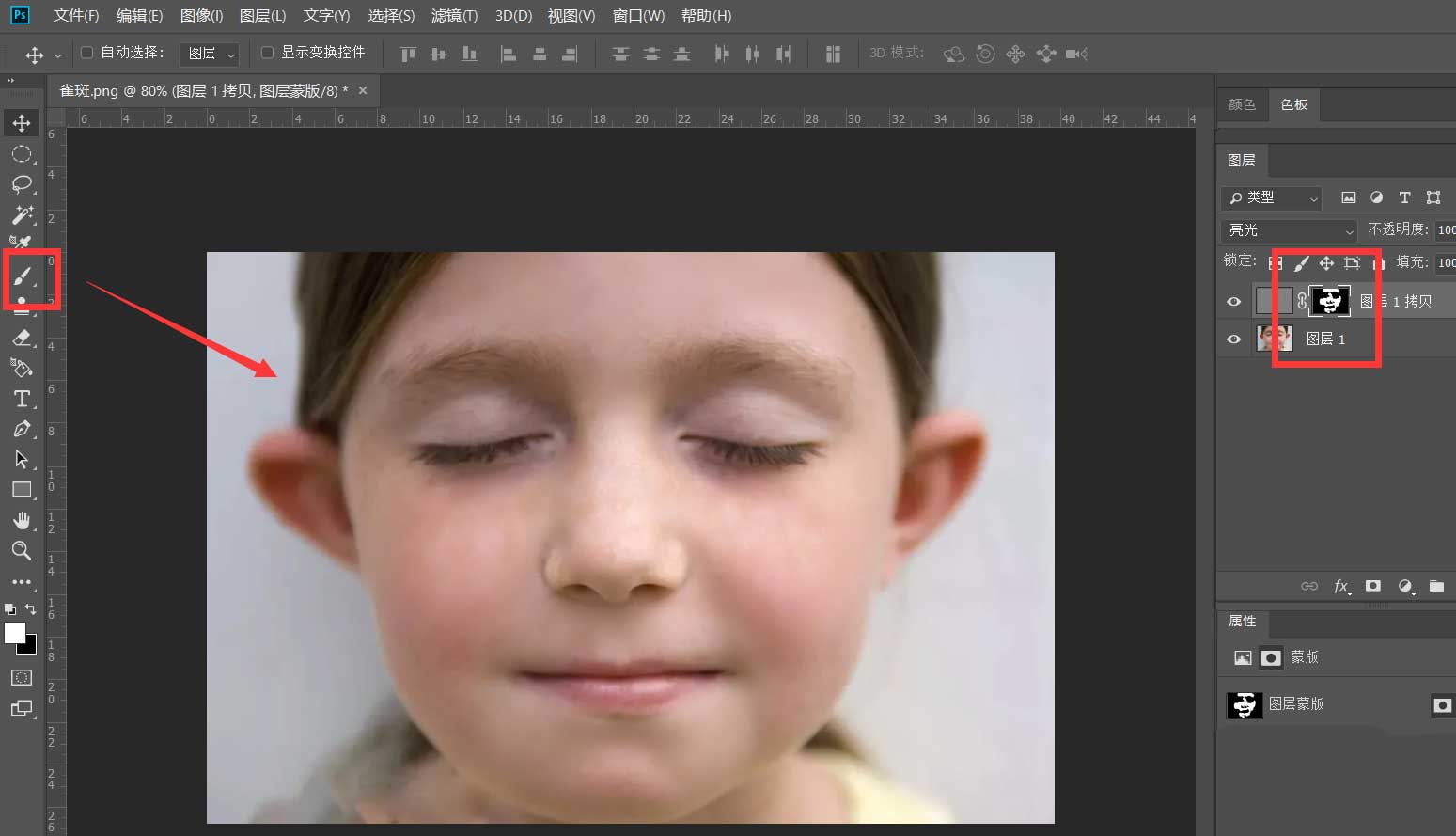Click the 3D Orbit camera icon

point(954,55)
